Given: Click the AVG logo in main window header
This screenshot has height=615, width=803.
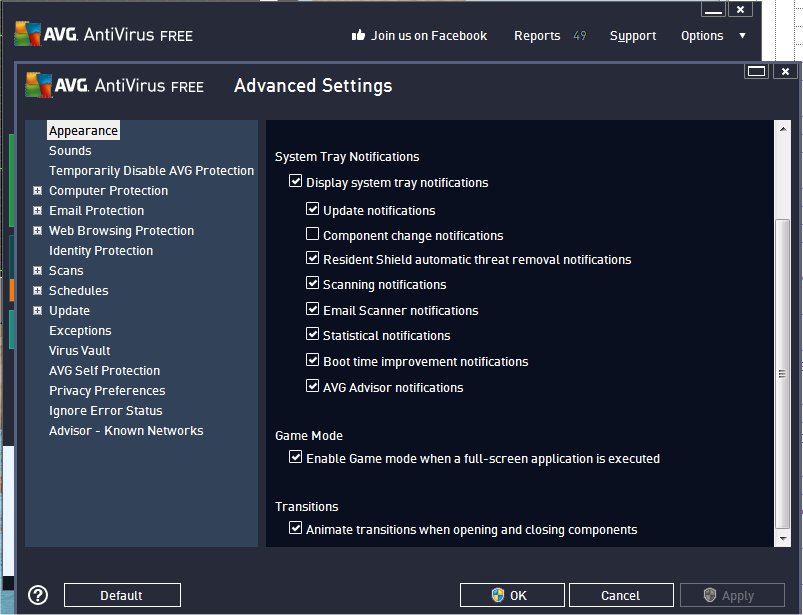Looking at the screenshot, I should point(28,34).
